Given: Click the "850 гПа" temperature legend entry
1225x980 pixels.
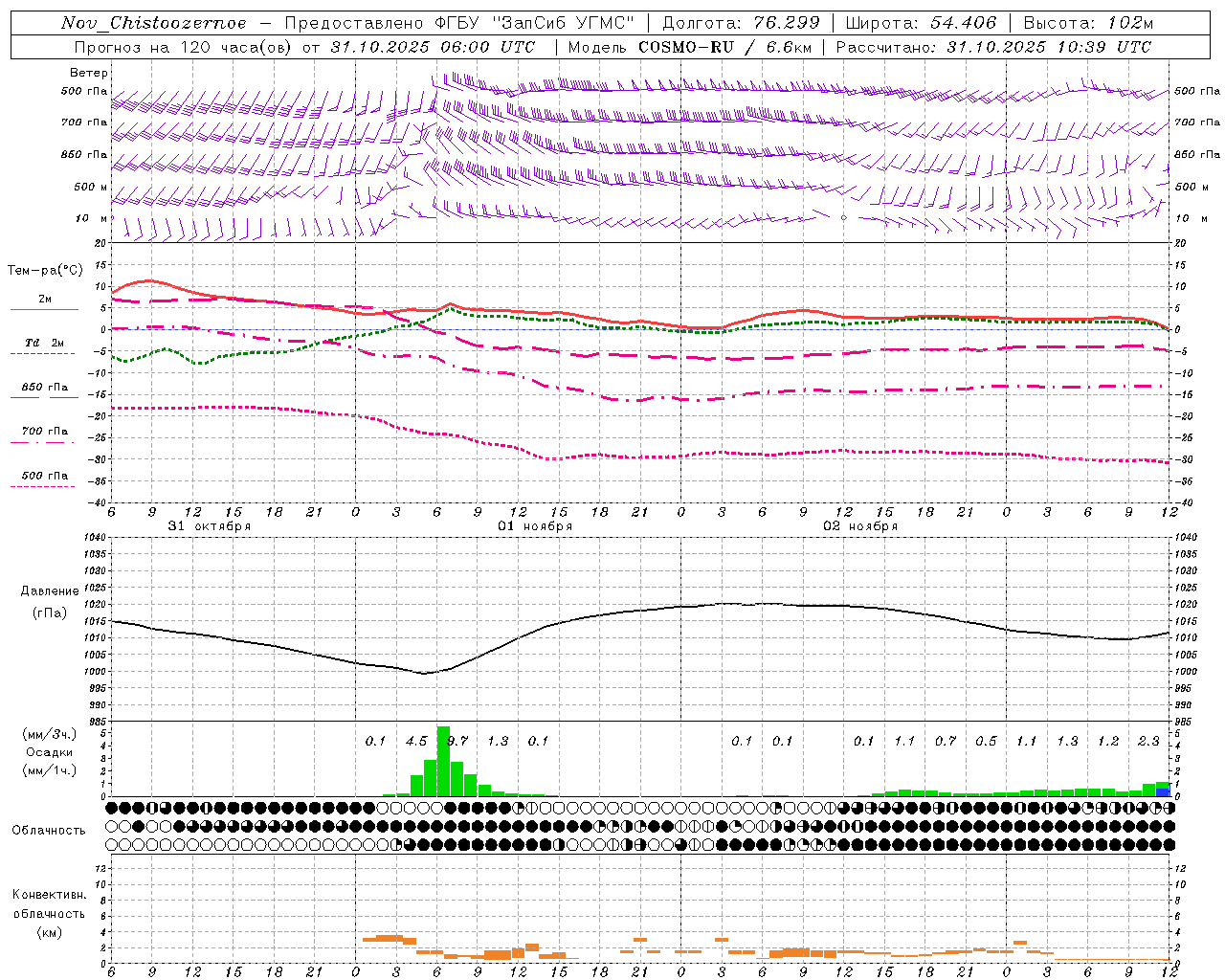Looking at the screenshot, I should click(x=45, y=388).
